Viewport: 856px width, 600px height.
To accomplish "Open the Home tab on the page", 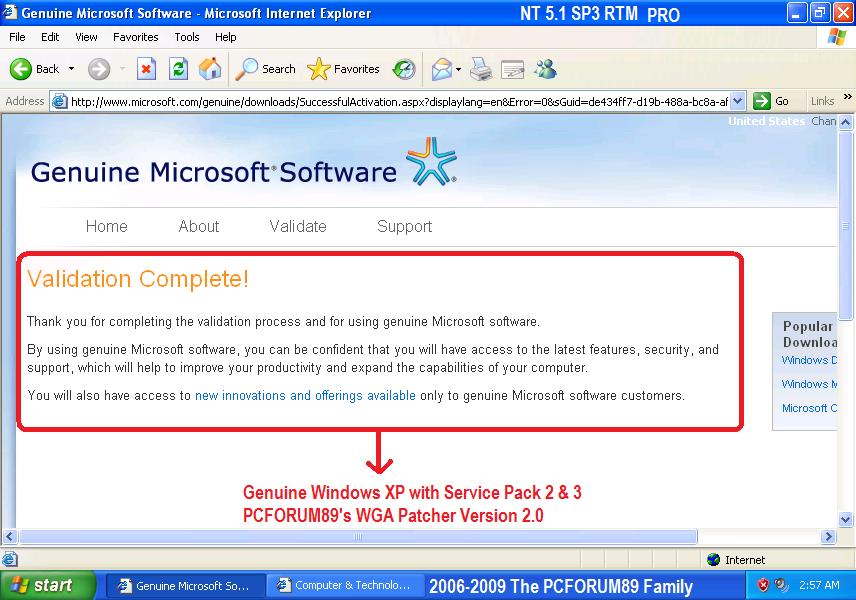I will [x=106, y=226].
